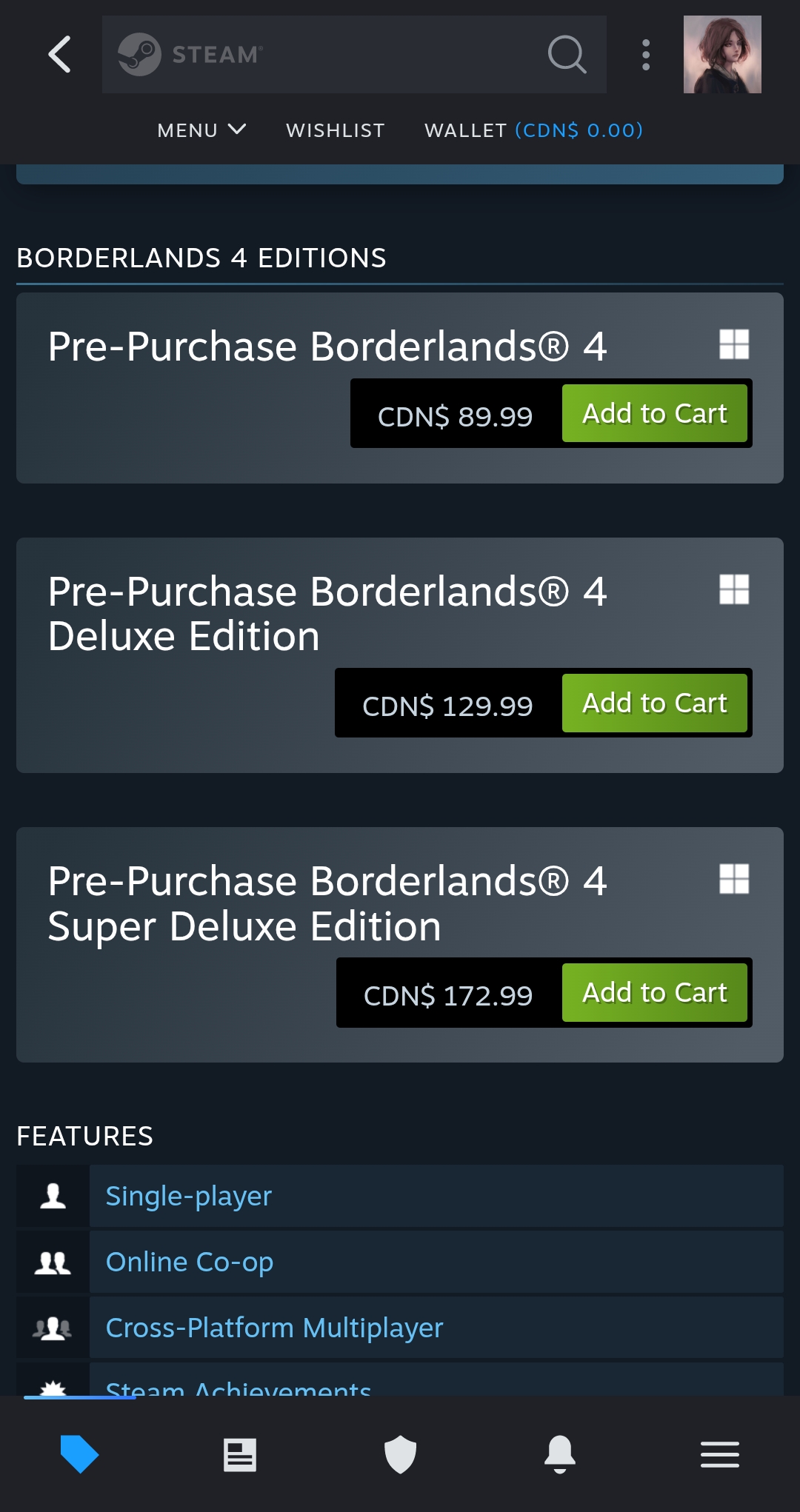Open the Steam Guard shield tab

click(400, 1454)
